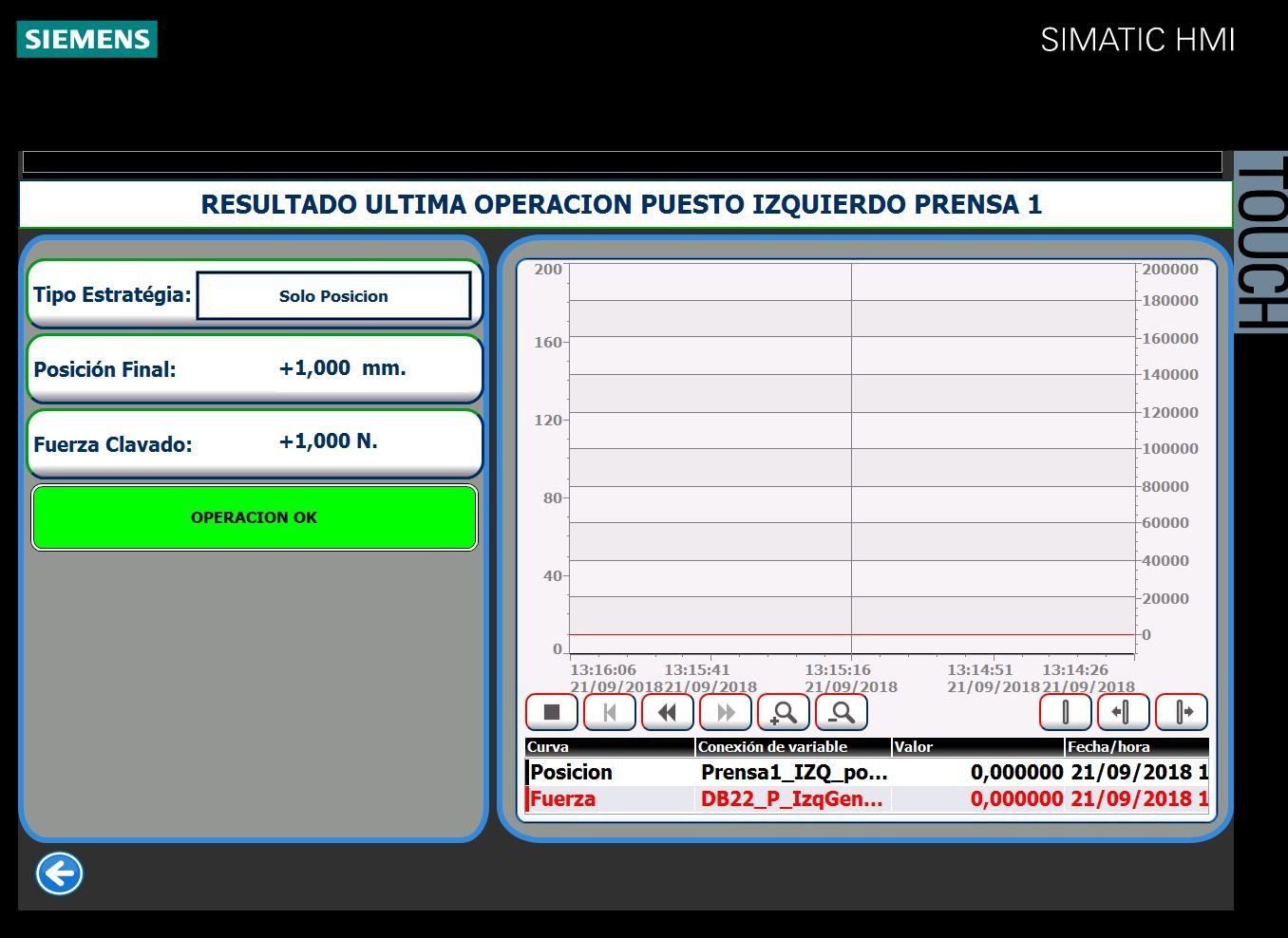The image size is (1288, 938).
Task: Click the Tipo Estratégia label
Action: (x=112, y=294)
